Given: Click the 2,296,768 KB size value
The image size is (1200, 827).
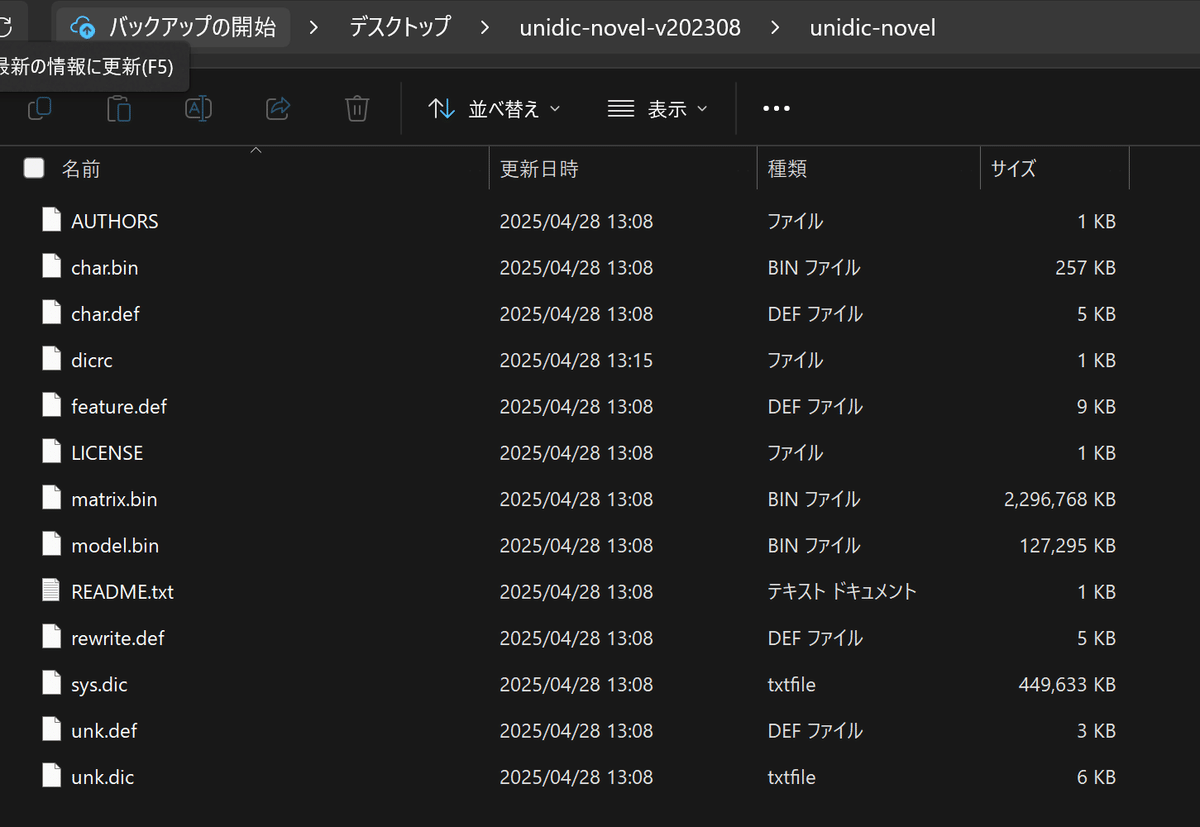Looking at the screenshot, I should [1060, 499].
